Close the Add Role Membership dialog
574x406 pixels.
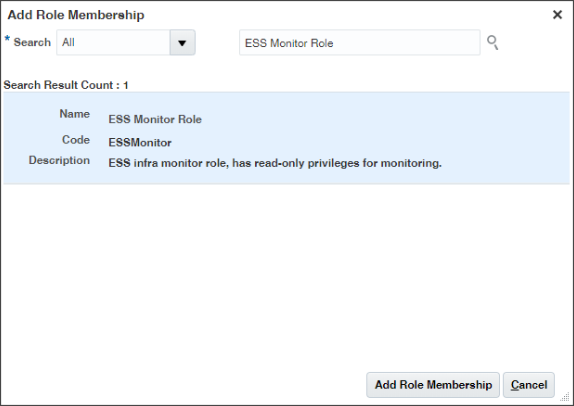[557, 15]
